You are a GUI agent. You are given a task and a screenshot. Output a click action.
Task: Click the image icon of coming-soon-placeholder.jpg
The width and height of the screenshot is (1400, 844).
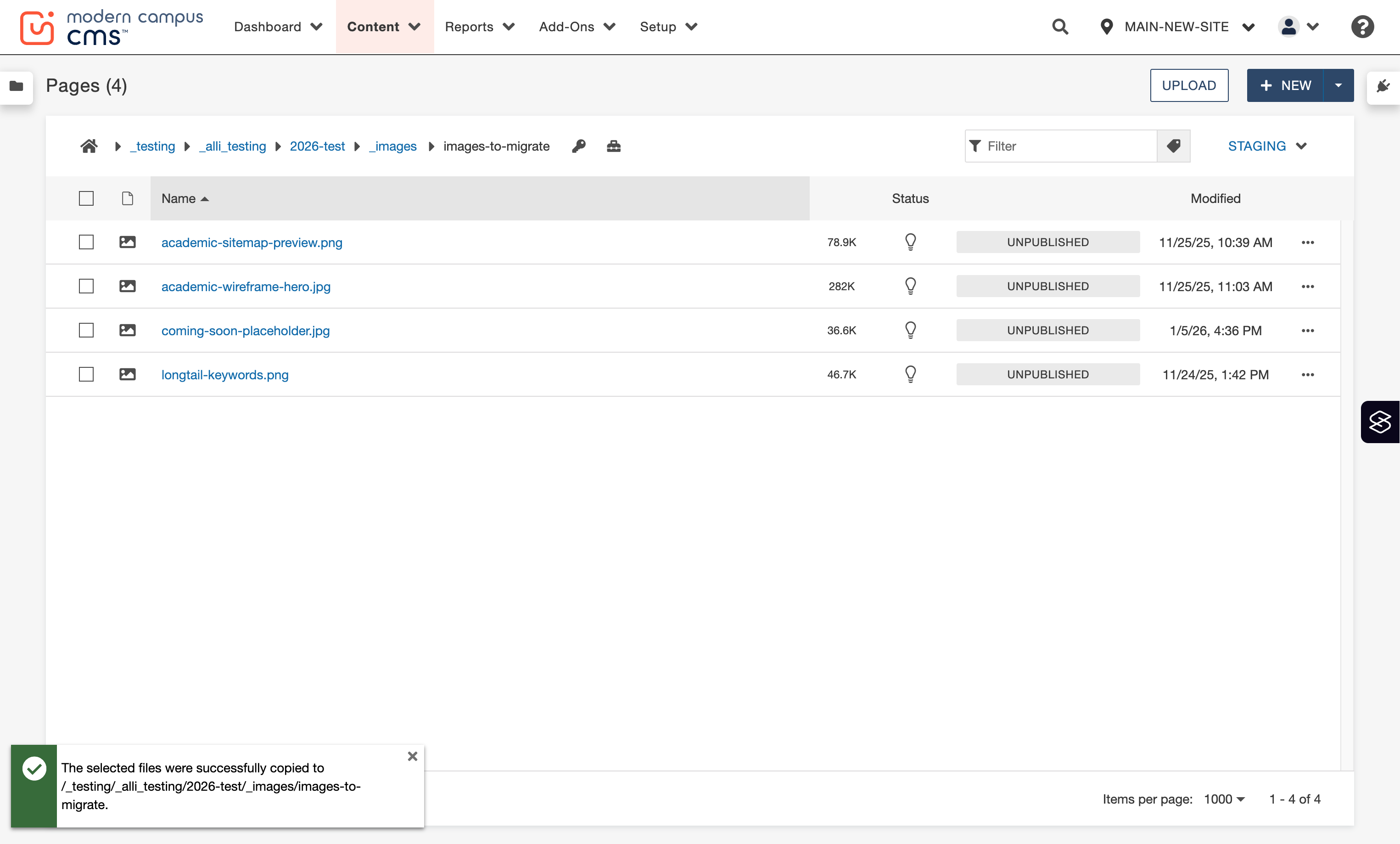tap(127, 330)
